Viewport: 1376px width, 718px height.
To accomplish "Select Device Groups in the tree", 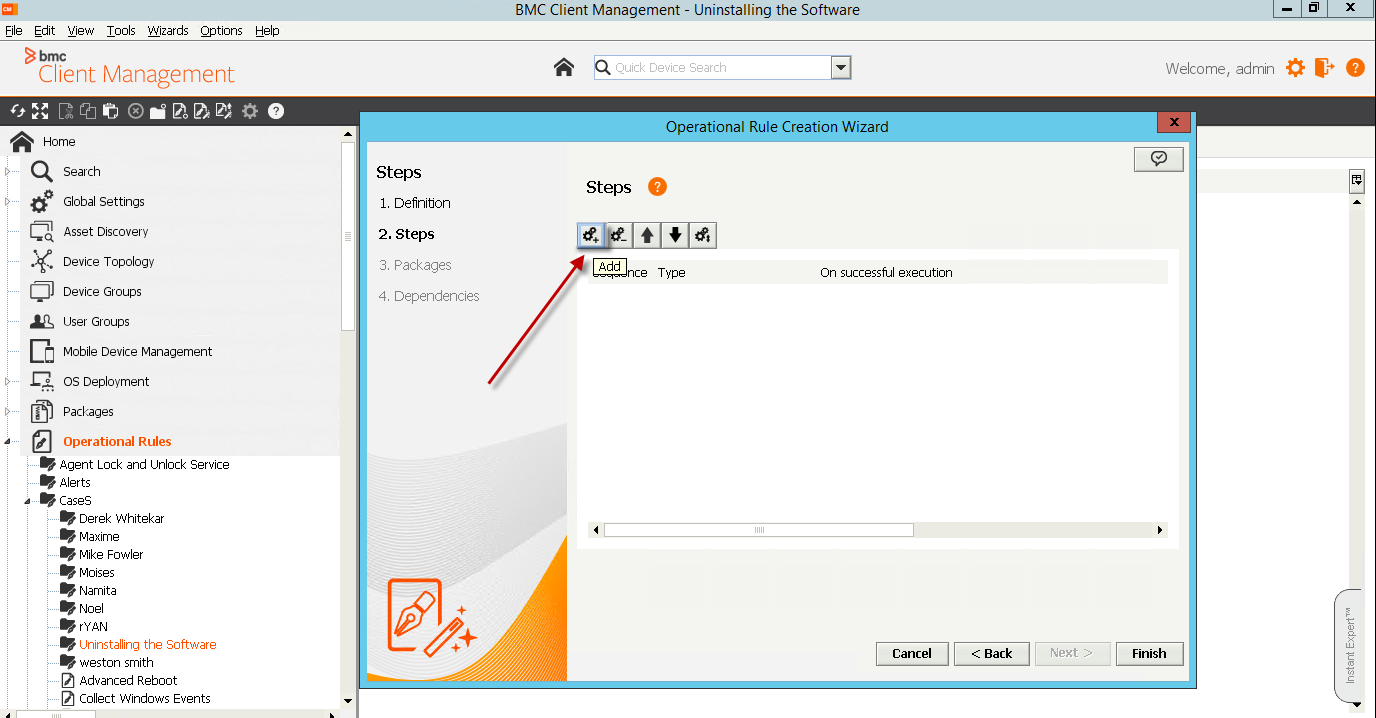I will (x=102, y=291).
